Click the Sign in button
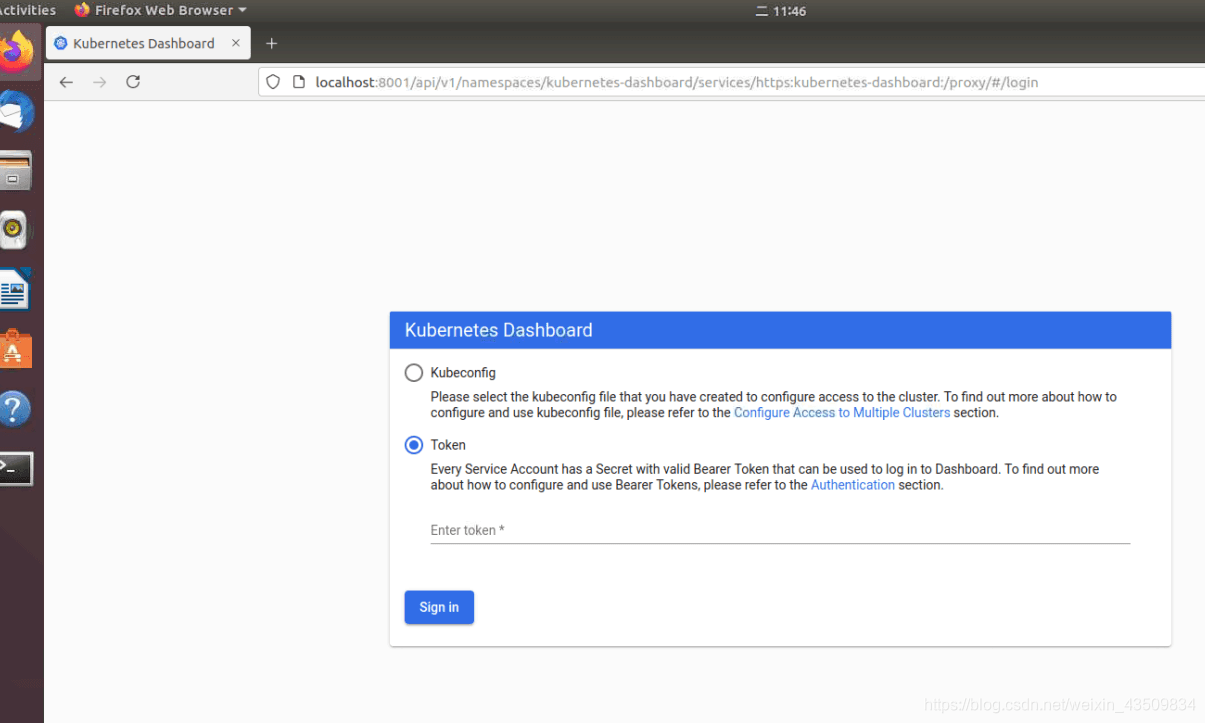This screenshot has height=723, width=1205. [439, 607]
